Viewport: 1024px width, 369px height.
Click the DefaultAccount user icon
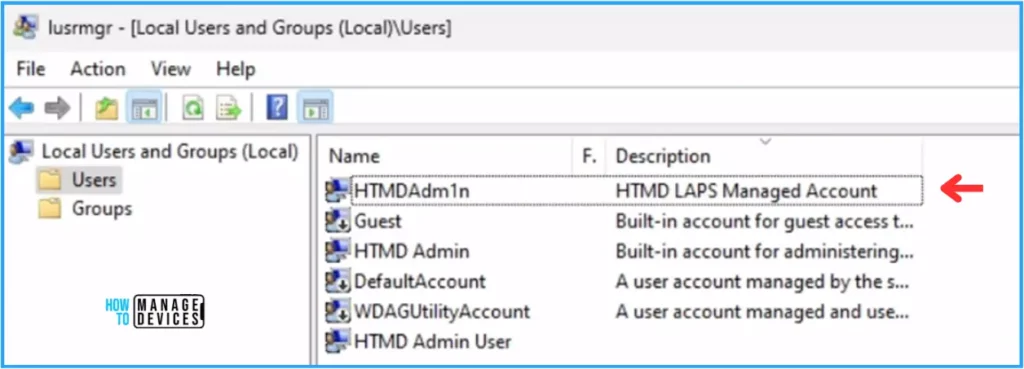pyautogui.click(x=338, y=281)
